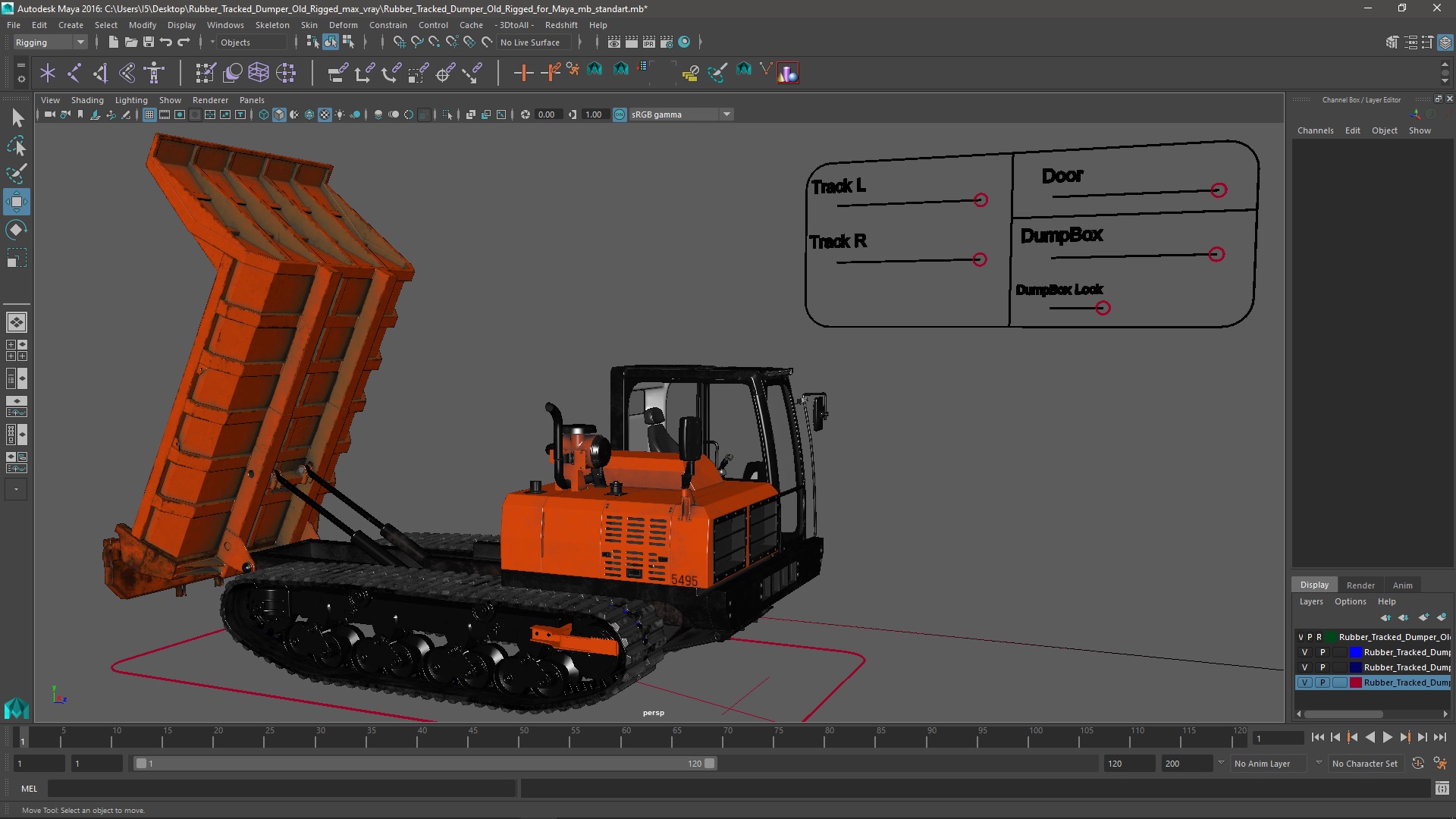1456x819 pixels.
Task: Activate the Lasso select tool
Action: pyautogui.click(x=17, y=146)
